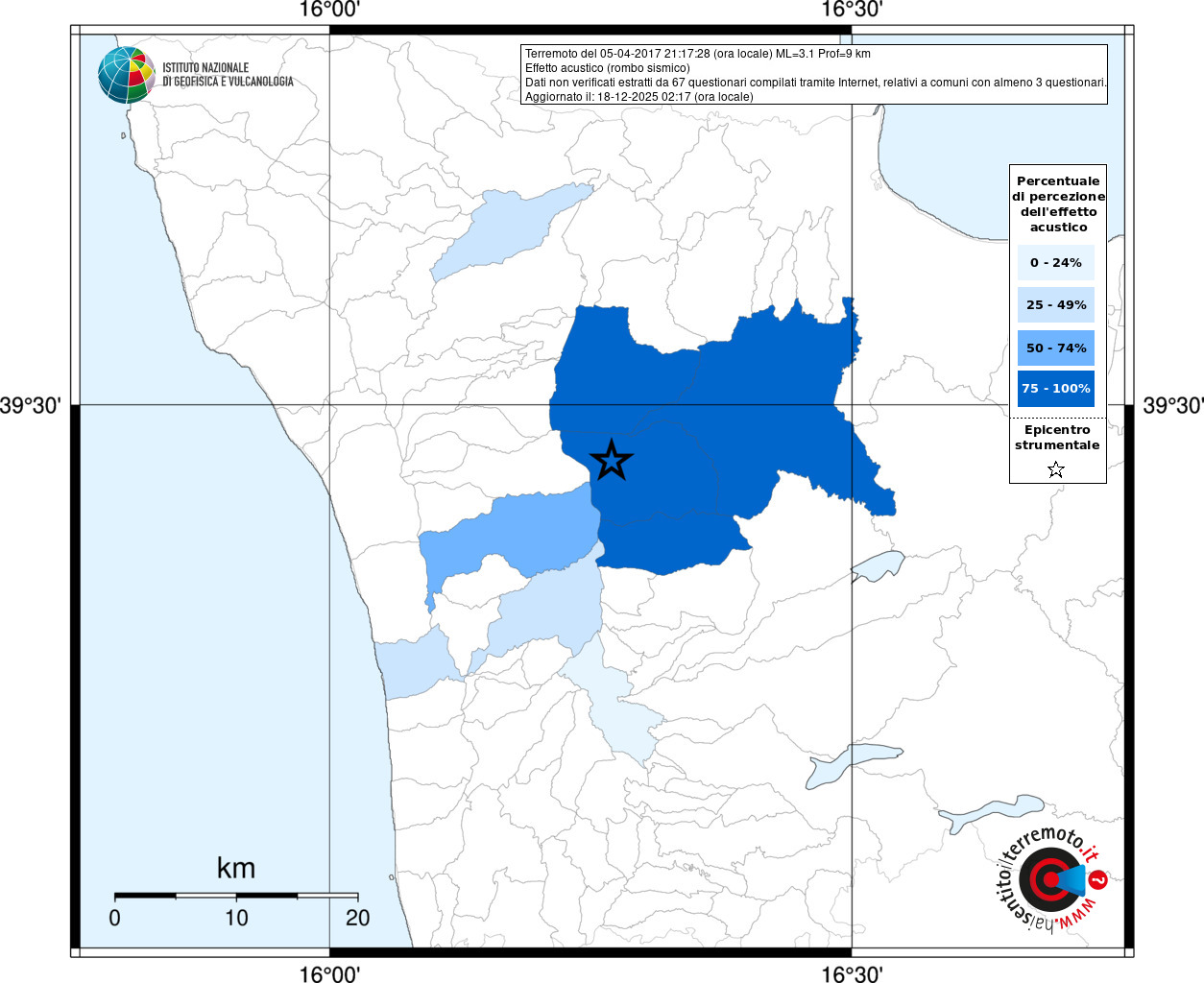Image resolution: width=1204 pixels, height=983 pixels.
Task: Click the left 39°30' latitude label
Action: pyautogui.click(x=31, y=405)
